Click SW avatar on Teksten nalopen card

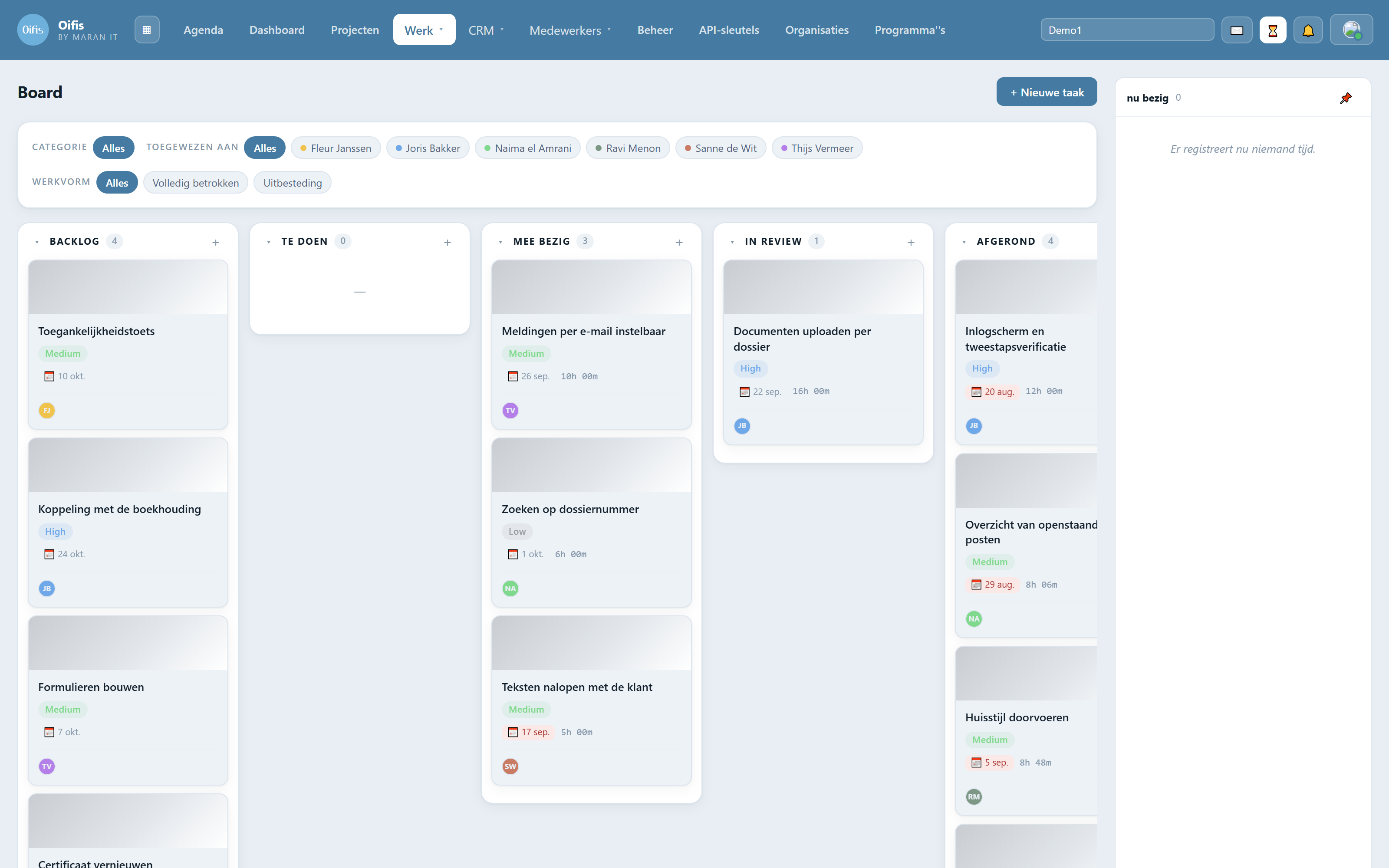coord(510,766)
